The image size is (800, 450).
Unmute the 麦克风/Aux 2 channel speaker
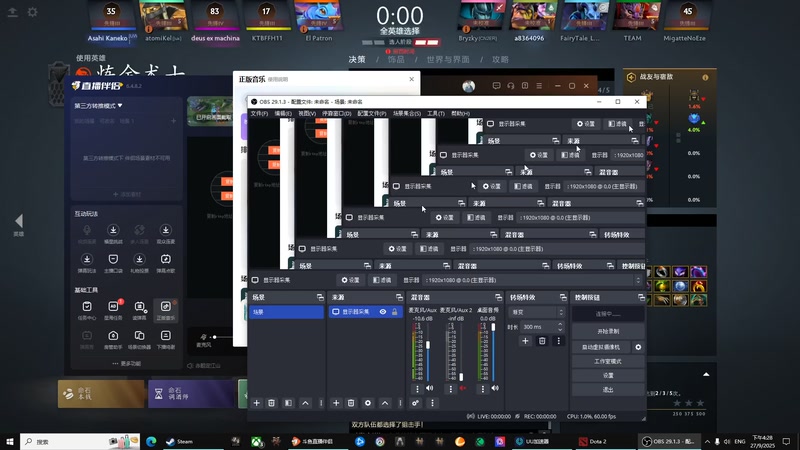tap(463, 388)
